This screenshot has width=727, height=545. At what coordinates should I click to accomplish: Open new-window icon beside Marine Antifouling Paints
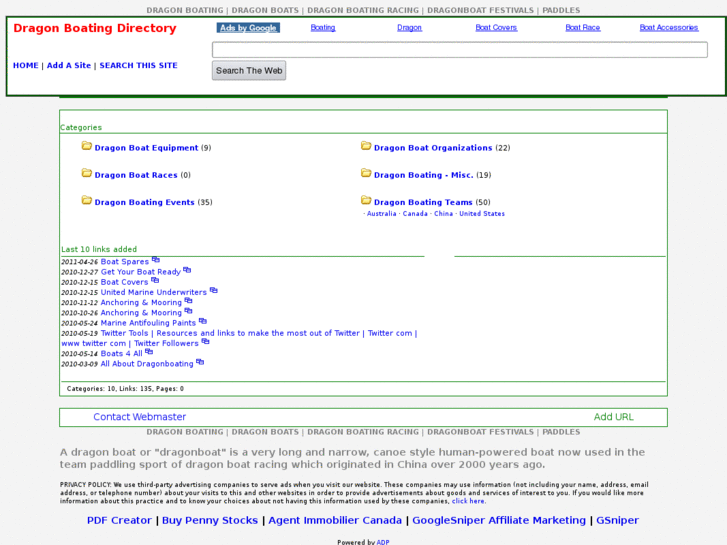(x=203, y=321)
